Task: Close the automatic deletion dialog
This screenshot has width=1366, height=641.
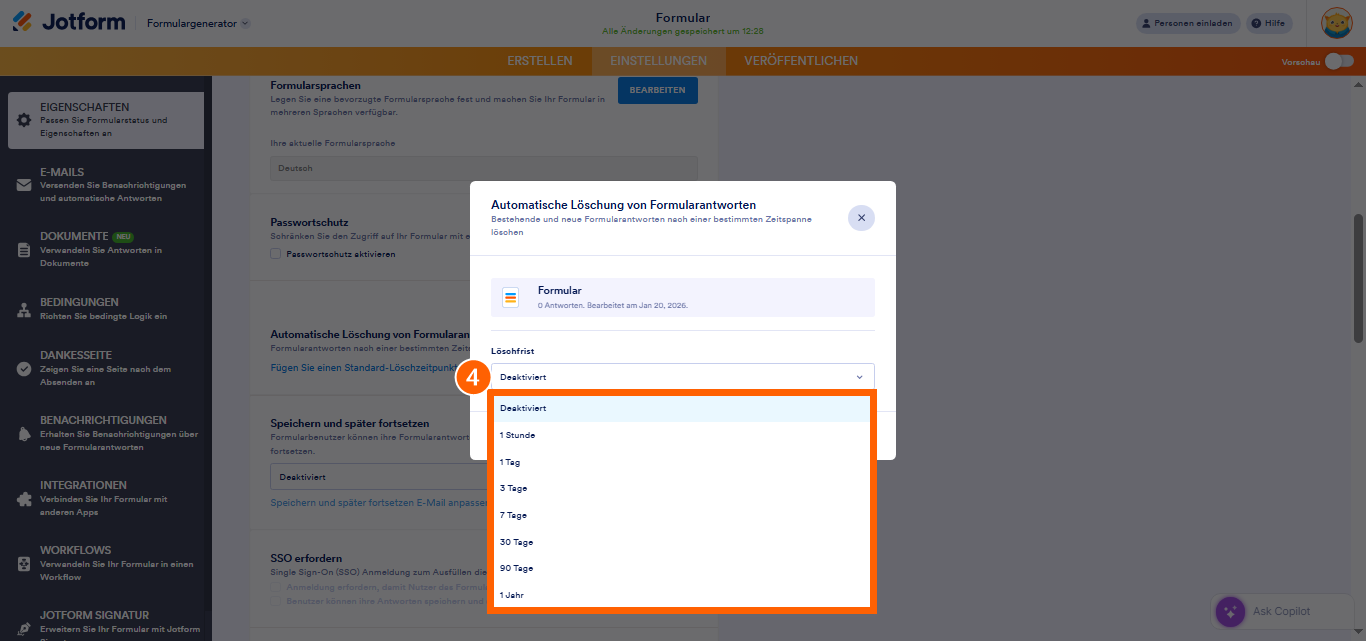Action: (x=861, y=218)
